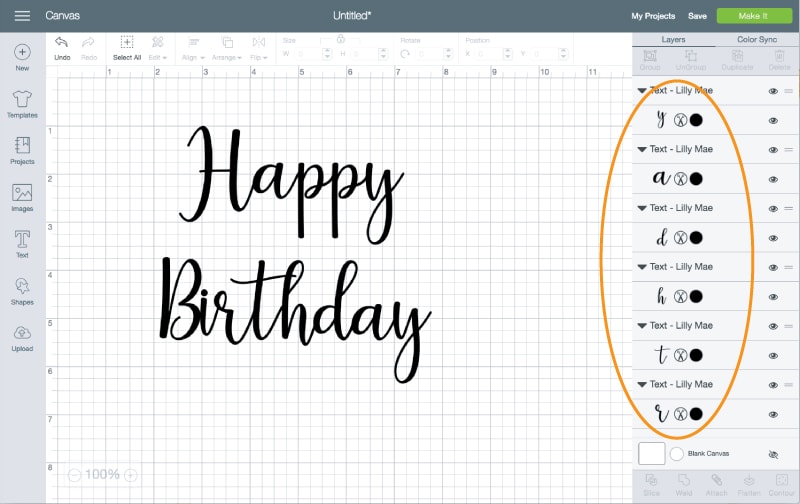
Task: Click the black color swatch for letter 'a'
Action: 696,179
